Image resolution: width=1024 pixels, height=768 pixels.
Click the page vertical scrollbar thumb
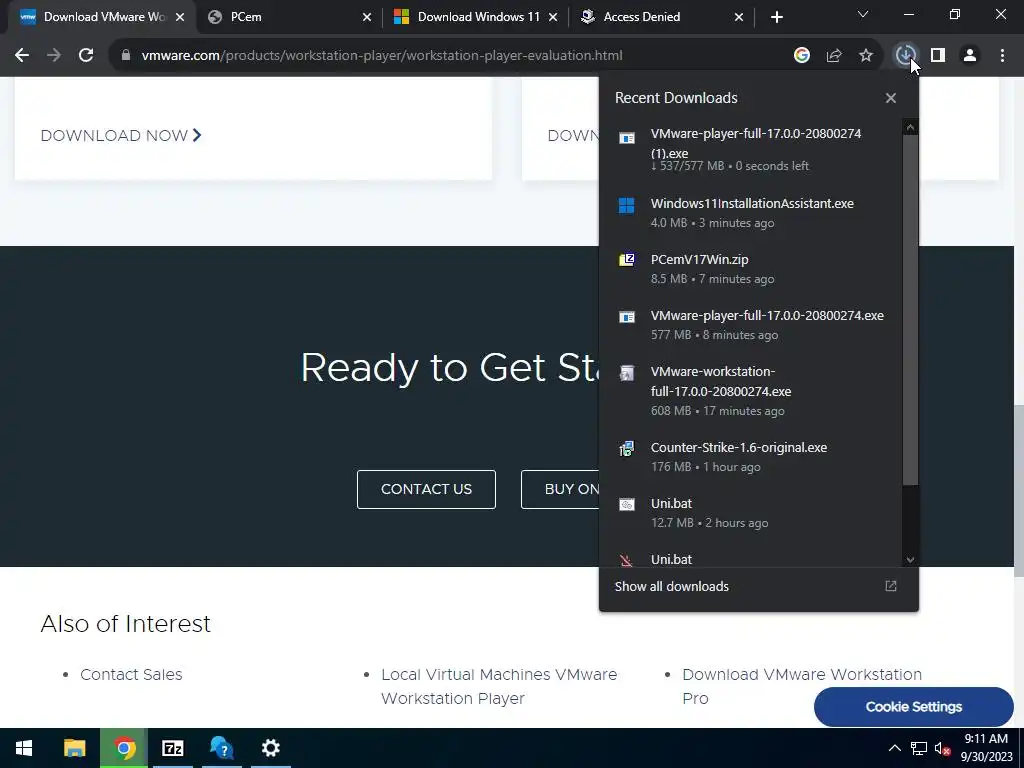[x=1019, y=490]
